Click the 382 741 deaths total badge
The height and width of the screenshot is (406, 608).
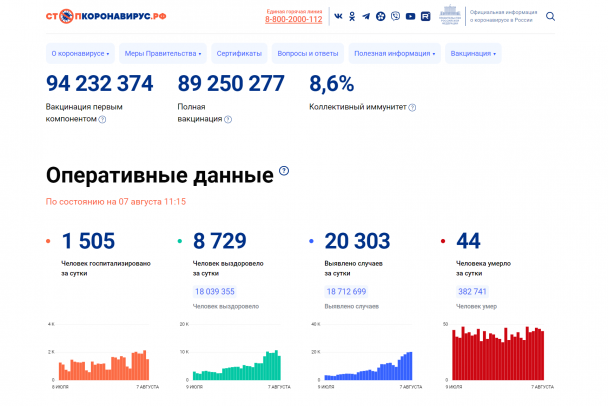pos(472,292)
